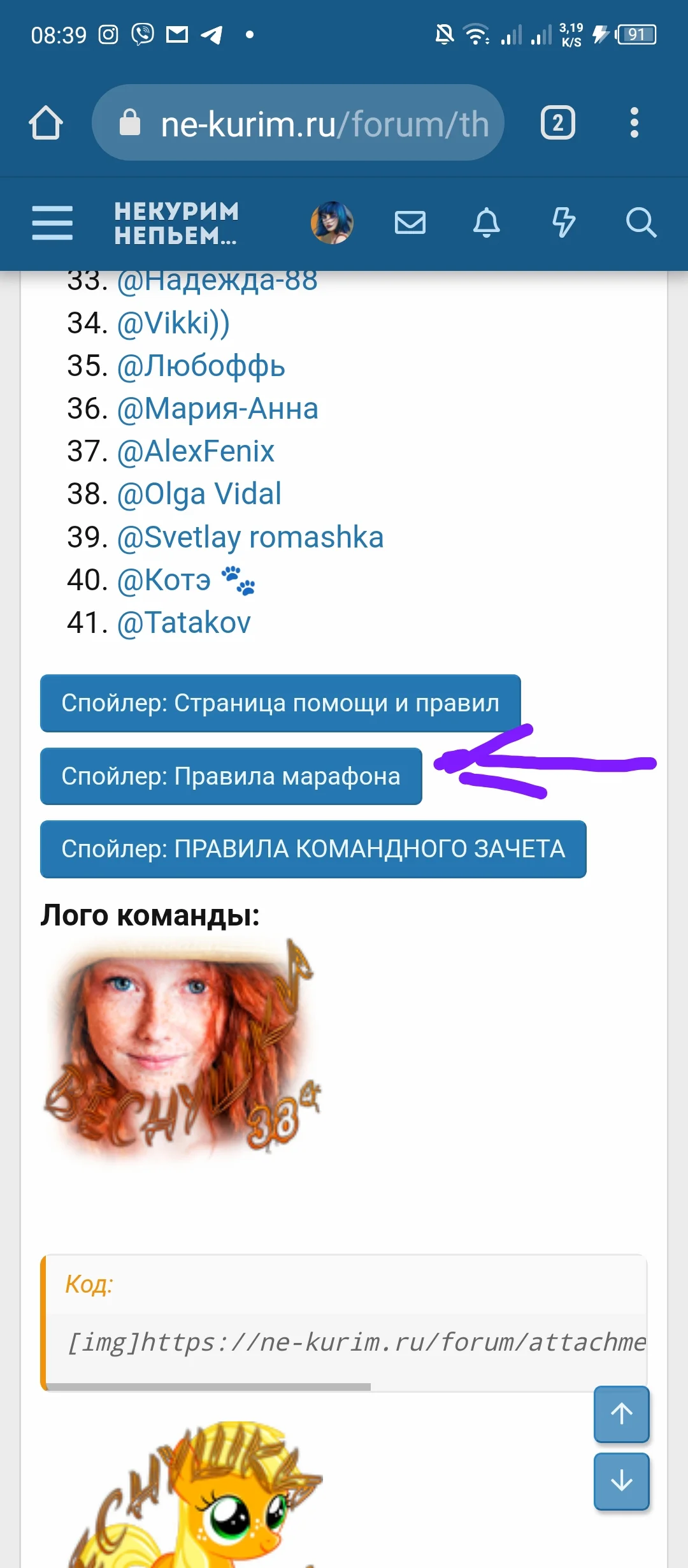This screenshot has width=688, height=1568.
Task: Open the @Tatakov user mention
Action: point(184,623)
